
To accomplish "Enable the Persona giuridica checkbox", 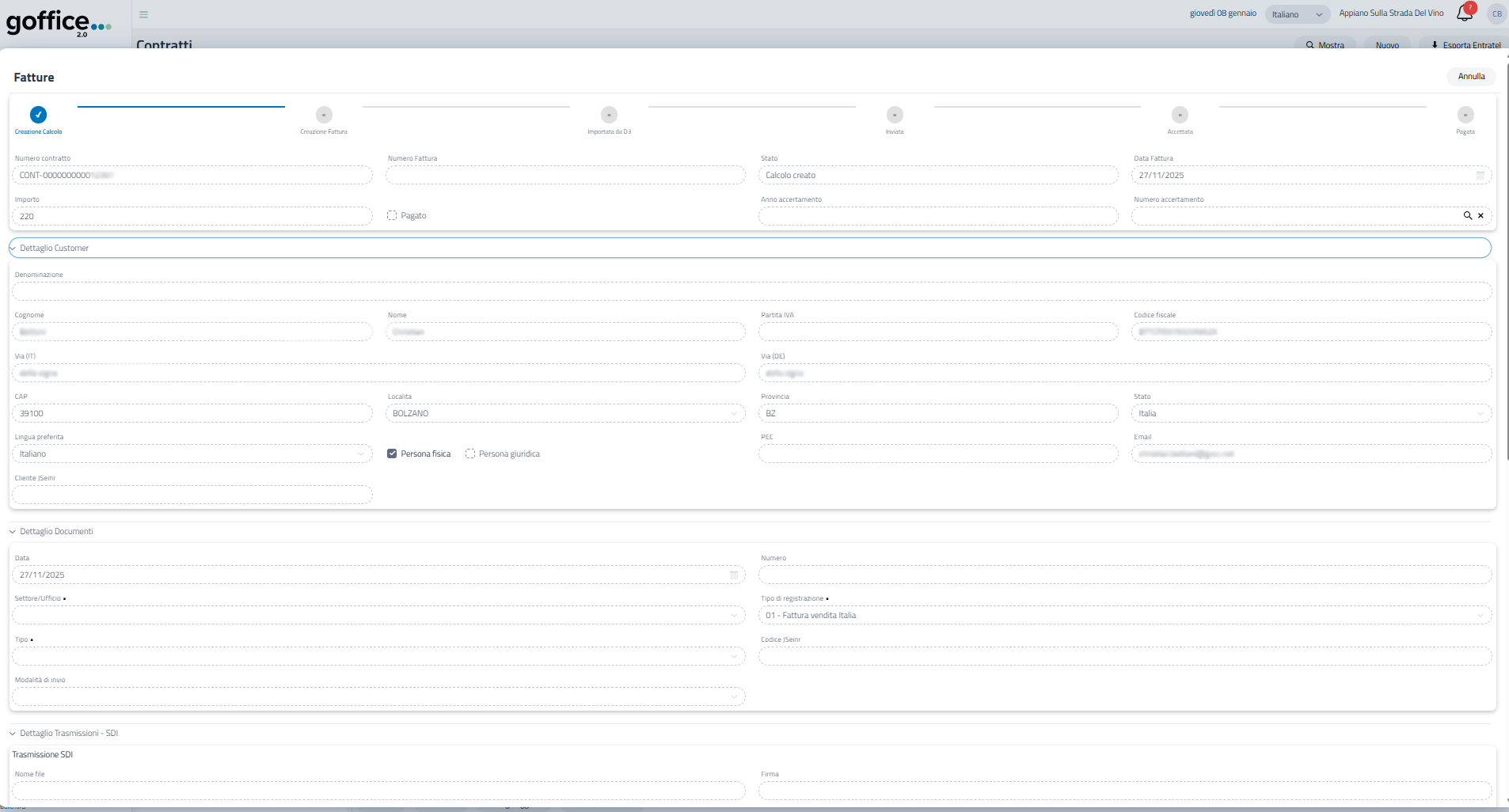I will [470, 453].
